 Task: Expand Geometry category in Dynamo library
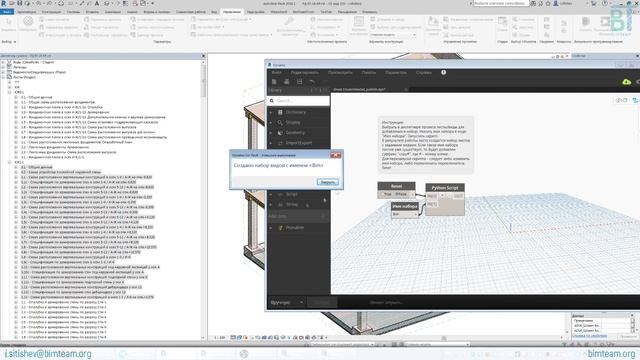[x=271, y=133]
